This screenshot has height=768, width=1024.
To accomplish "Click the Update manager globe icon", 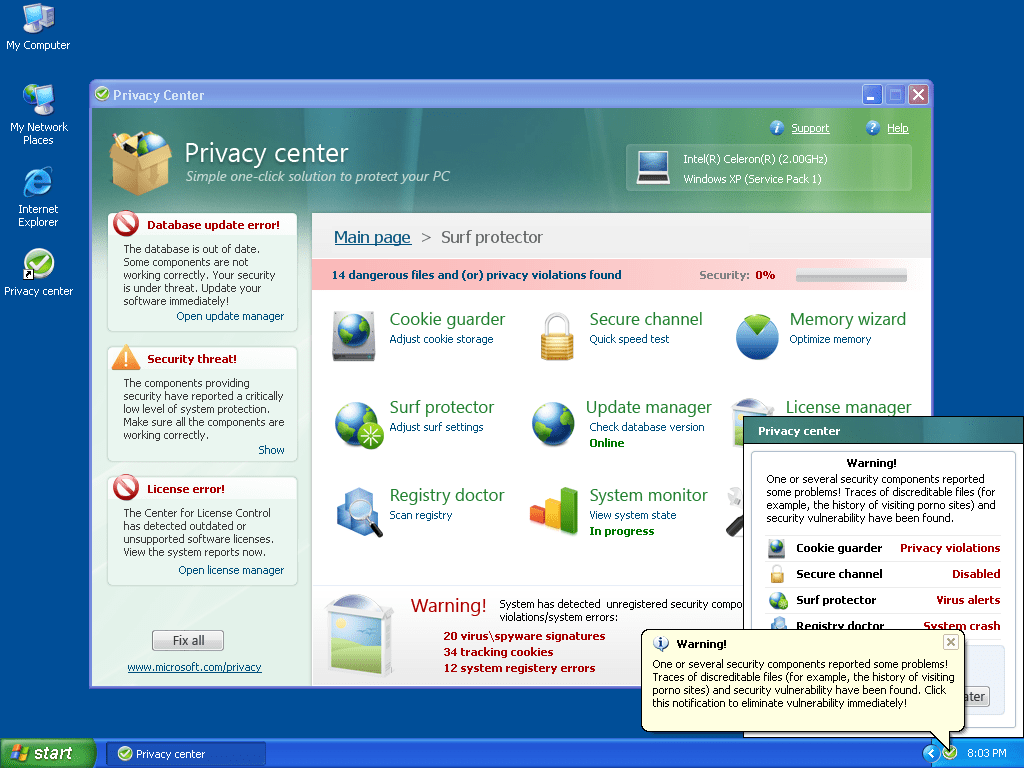I will [553, 422].
